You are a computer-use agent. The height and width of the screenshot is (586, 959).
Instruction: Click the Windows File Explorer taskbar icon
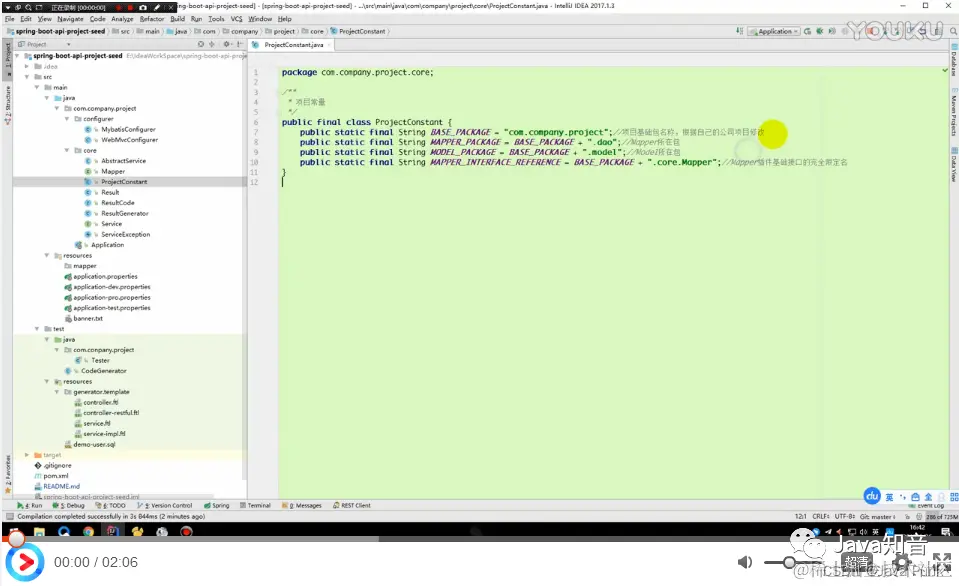coord(39,532)
